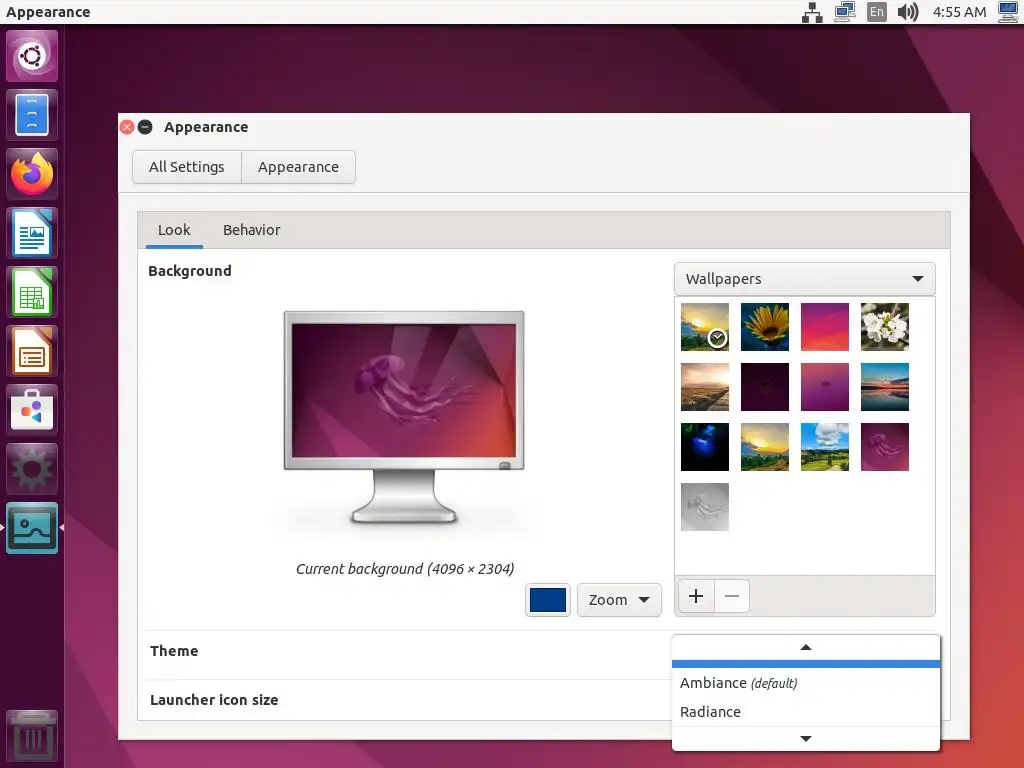The height and width of the screenshot is (768, 1024).
Task: Launch Firefox from the launcher
Action: [x=32, y=174]
